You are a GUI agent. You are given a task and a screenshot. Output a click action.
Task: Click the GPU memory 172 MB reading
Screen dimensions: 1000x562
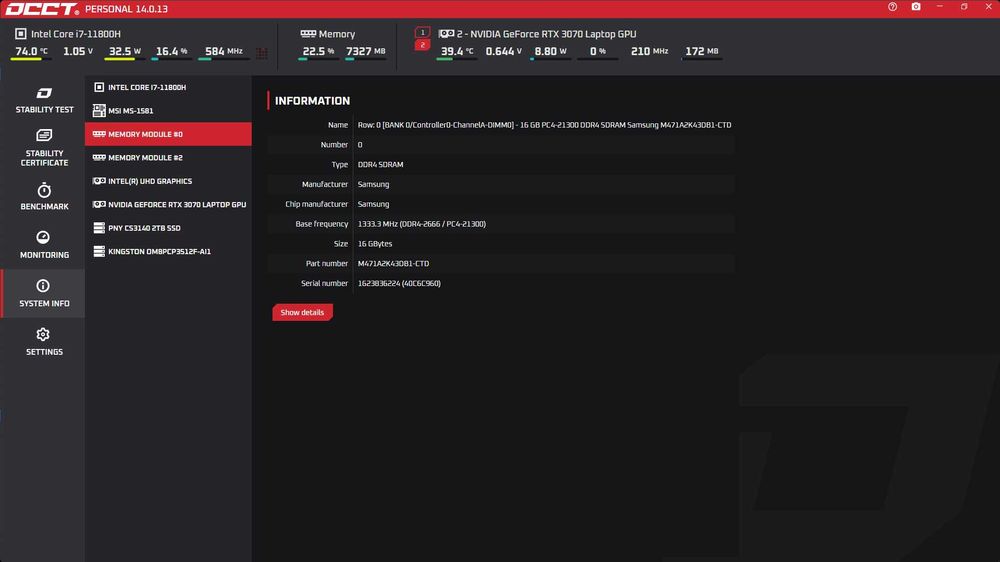702,52
